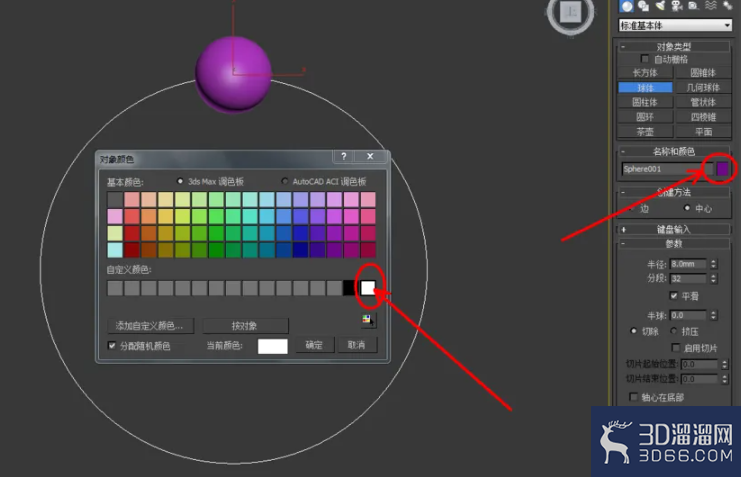Choose the 中心 creation method radio

pos(687,208)
